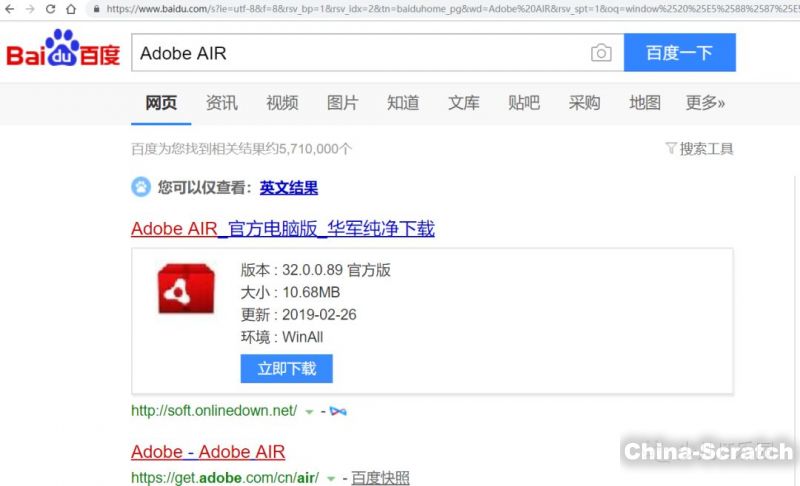Click the browser home icon

70,9
